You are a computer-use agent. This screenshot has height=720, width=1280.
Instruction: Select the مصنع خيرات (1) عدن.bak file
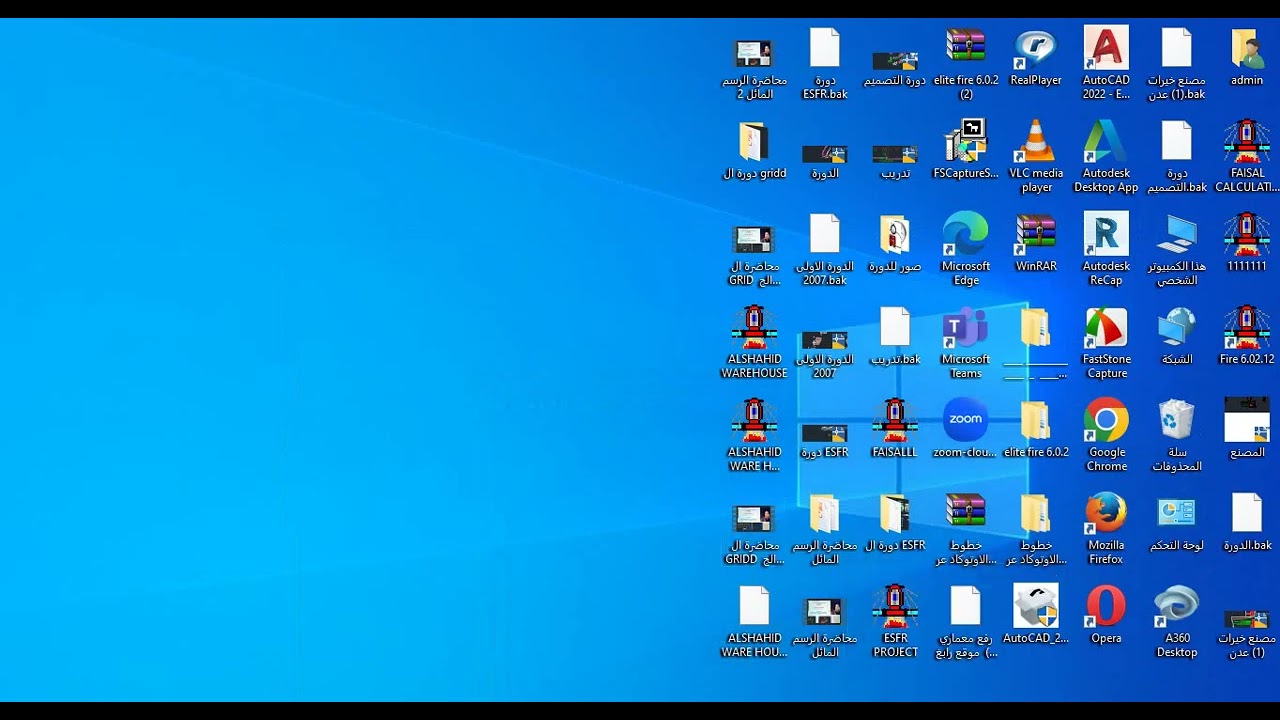coord(1177,64)
